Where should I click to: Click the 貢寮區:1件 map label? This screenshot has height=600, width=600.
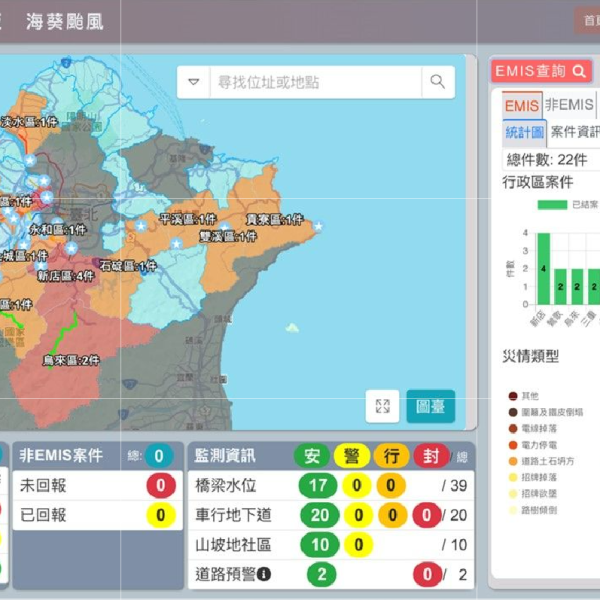coord(275,219)
